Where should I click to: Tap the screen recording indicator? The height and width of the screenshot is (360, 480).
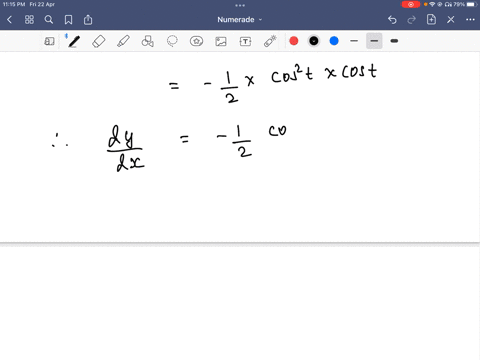click(x=411, y=4)
